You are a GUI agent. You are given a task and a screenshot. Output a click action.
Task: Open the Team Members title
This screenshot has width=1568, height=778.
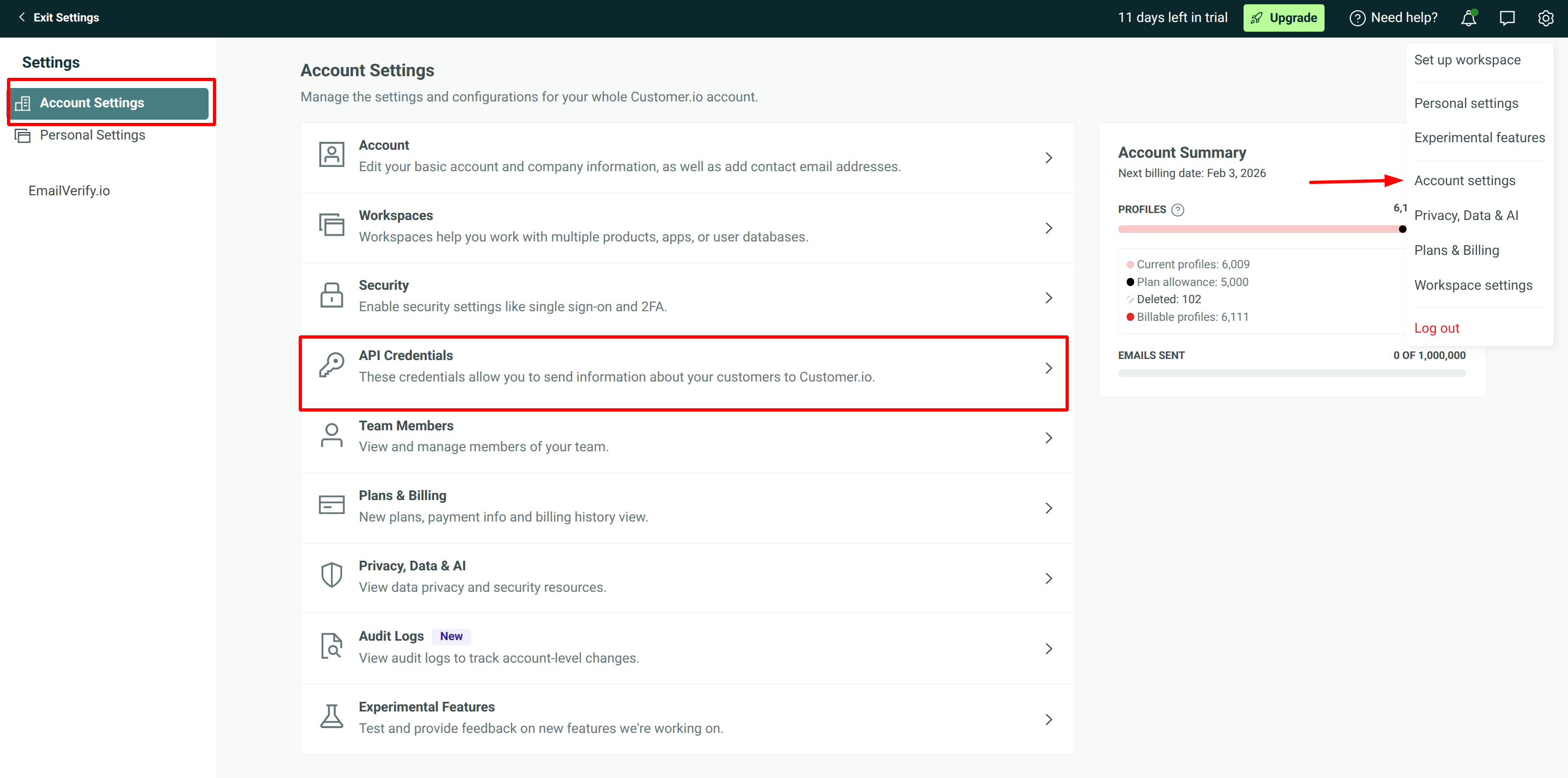[406, 425]
